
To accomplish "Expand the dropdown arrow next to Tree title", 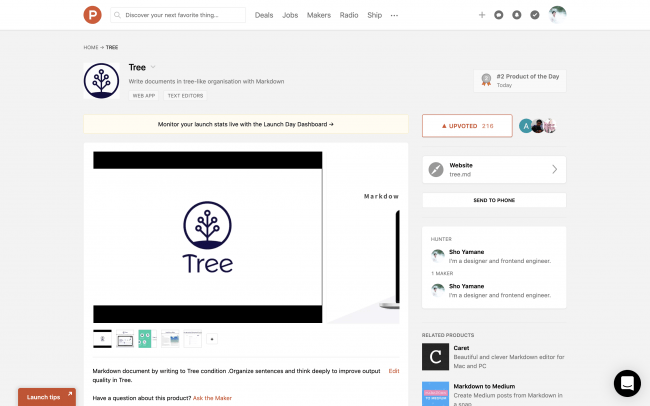I will 153,67.
